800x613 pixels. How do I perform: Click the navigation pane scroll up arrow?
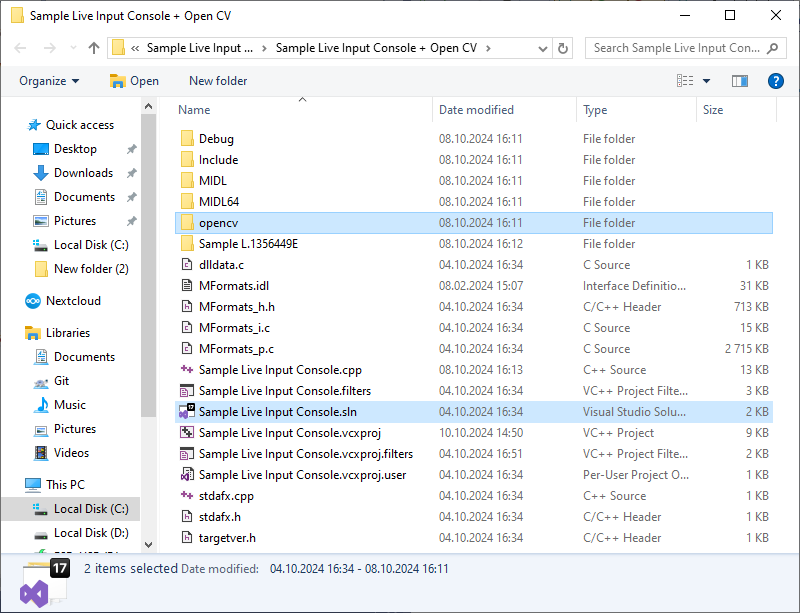click(148, 106)
